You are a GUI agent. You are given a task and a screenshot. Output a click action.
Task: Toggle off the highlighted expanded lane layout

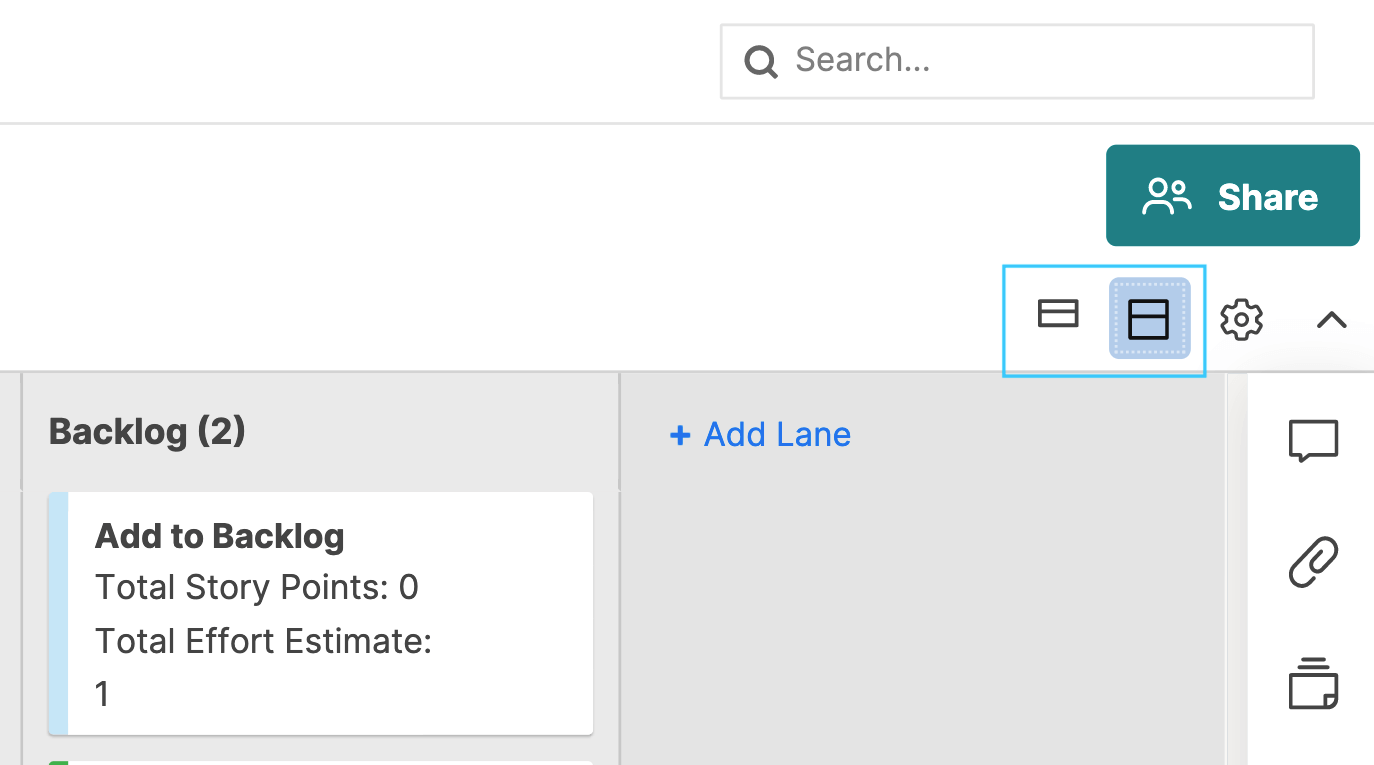1148,318
